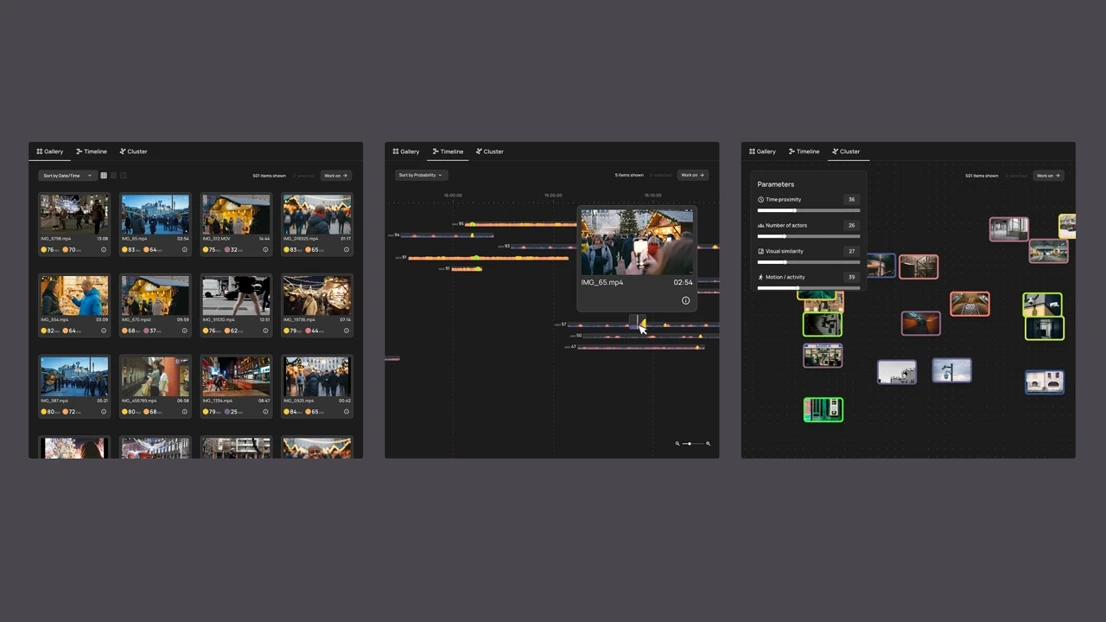Image resolution: width=1106 pixels, height=622 pixels.
Task: Click info icon on IMG_6798.mp4 card
Action: (103, 250)
